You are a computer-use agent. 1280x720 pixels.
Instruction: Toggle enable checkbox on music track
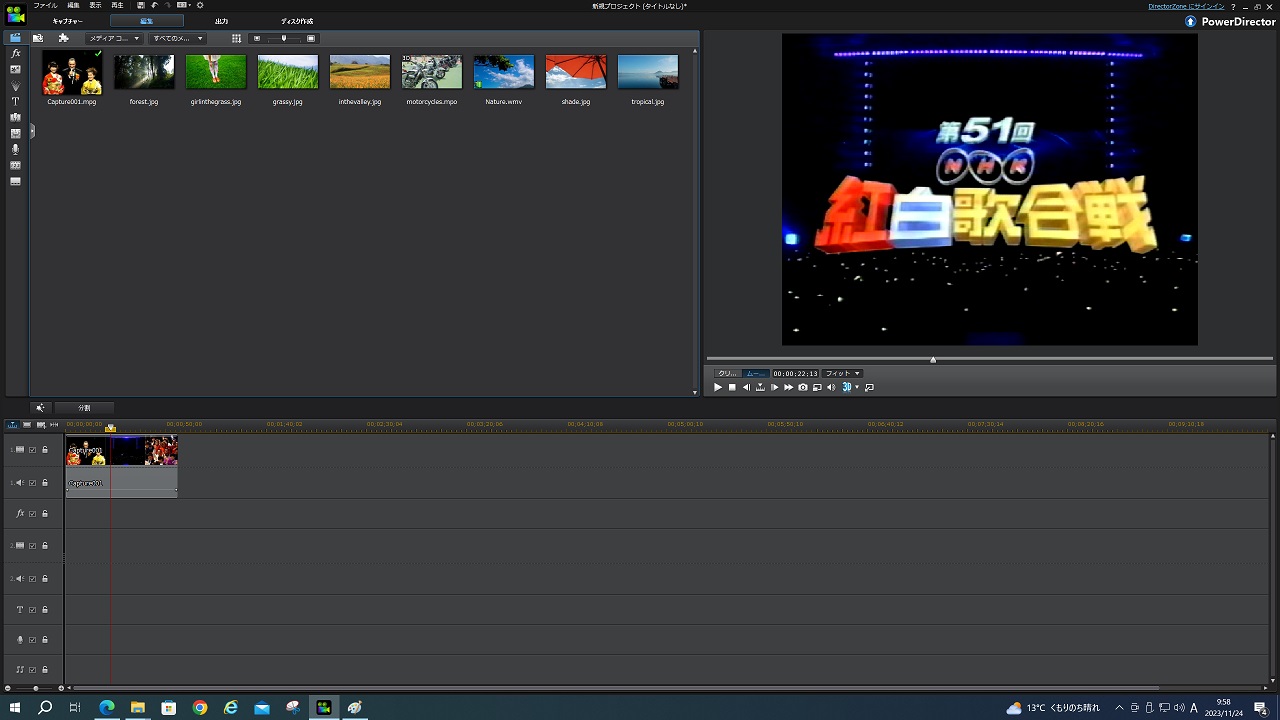32,670
